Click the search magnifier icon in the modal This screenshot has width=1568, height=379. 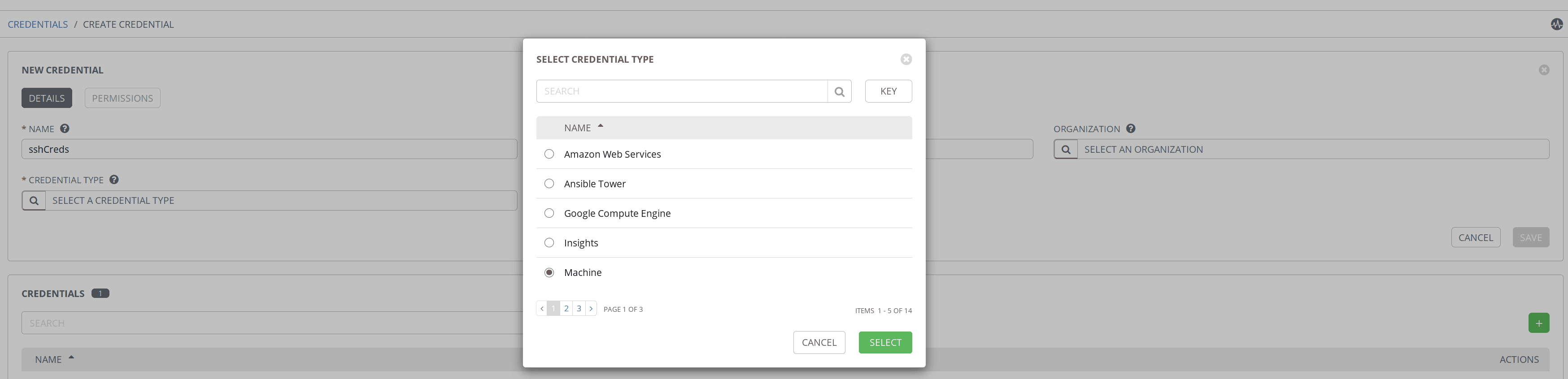point(839,91)
